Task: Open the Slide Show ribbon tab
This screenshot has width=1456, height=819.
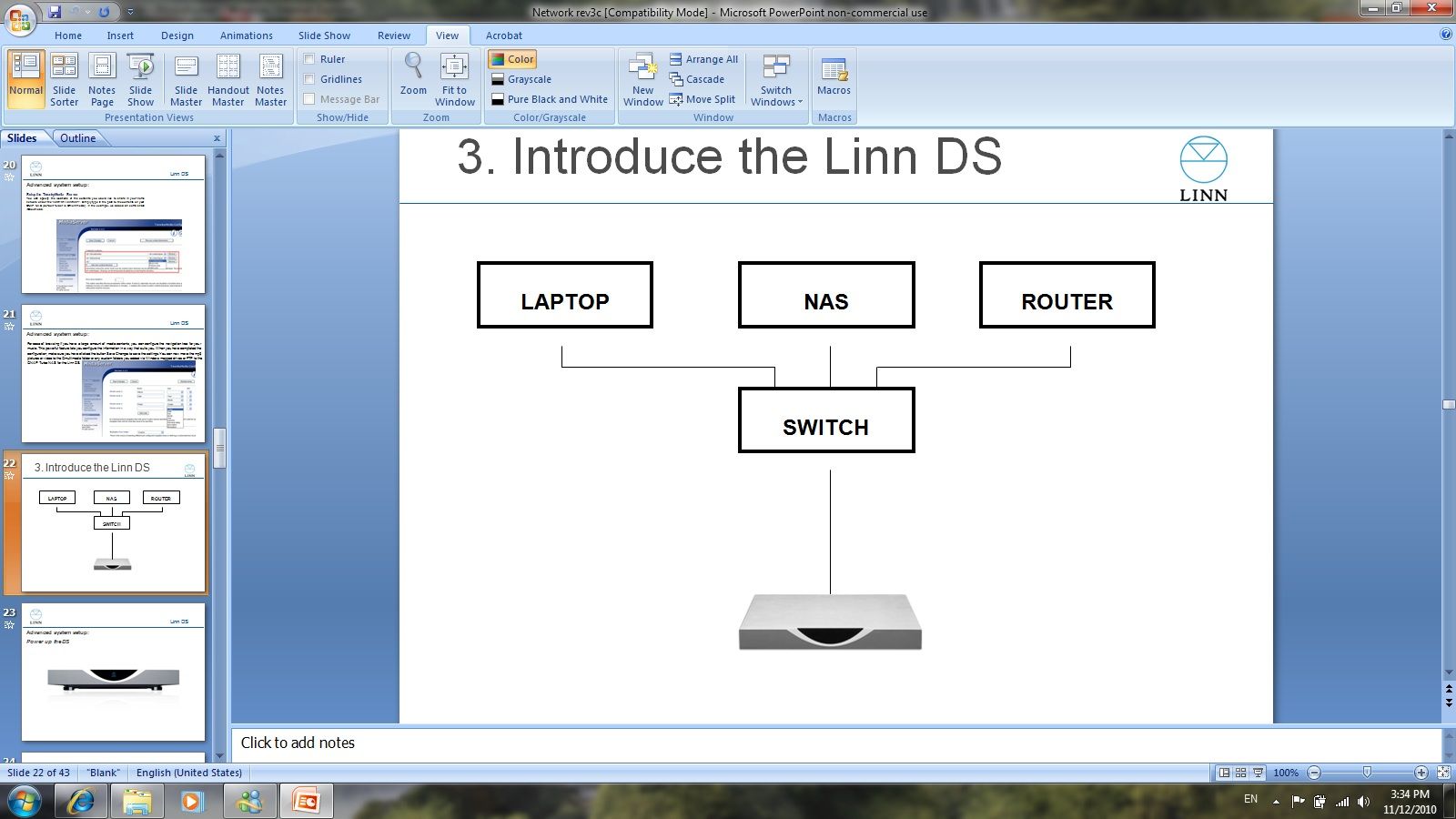Action: [x=324, y=35]
